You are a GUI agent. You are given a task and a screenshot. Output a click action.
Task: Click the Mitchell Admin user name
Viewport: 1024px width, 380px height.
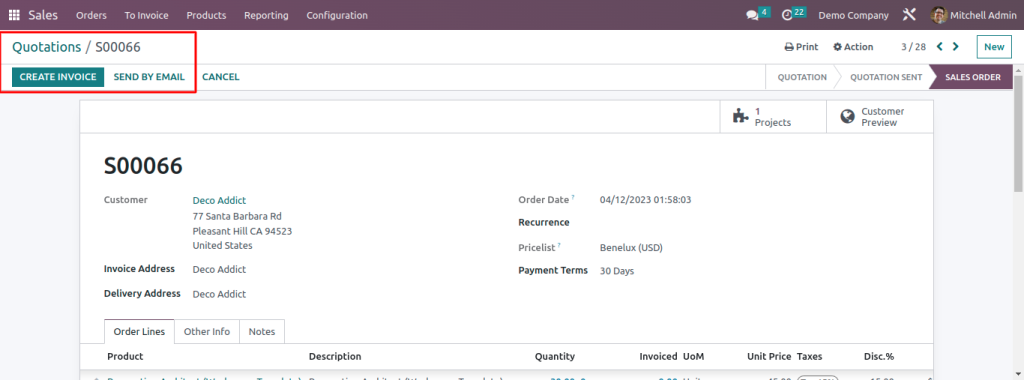point(984,15)
